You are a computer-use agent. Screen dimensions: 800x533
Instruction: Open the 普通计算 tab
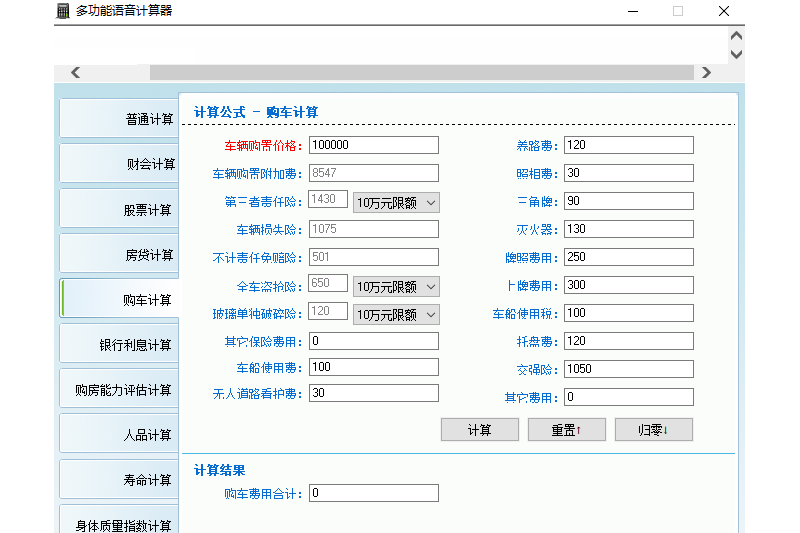point(119,118)
